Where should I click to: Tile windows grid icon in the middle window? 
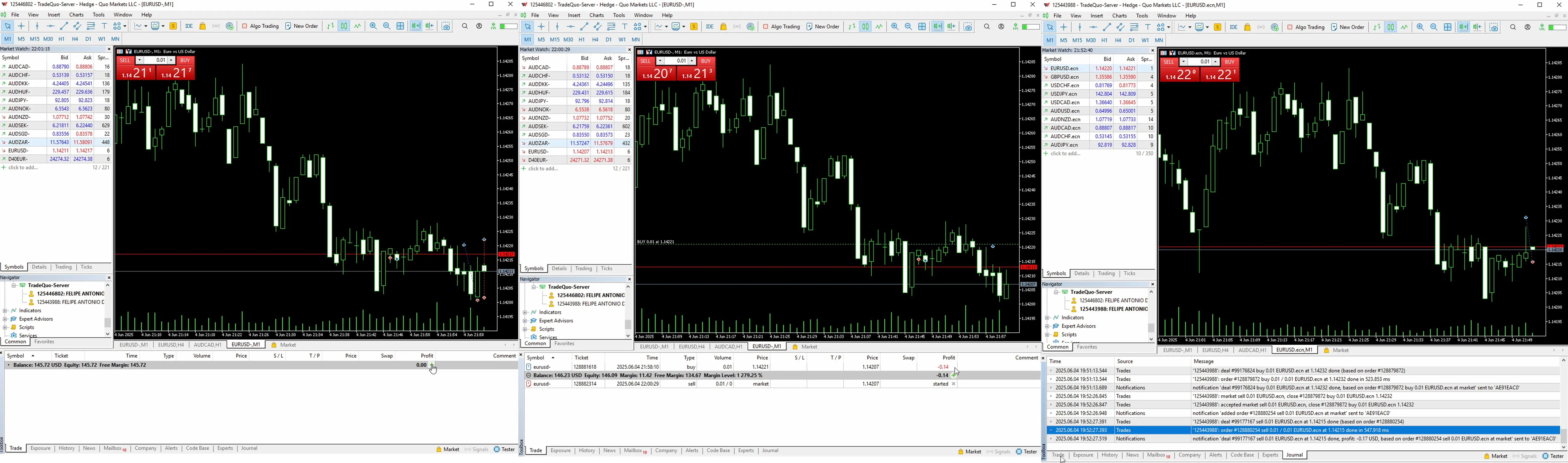(922, 27)
